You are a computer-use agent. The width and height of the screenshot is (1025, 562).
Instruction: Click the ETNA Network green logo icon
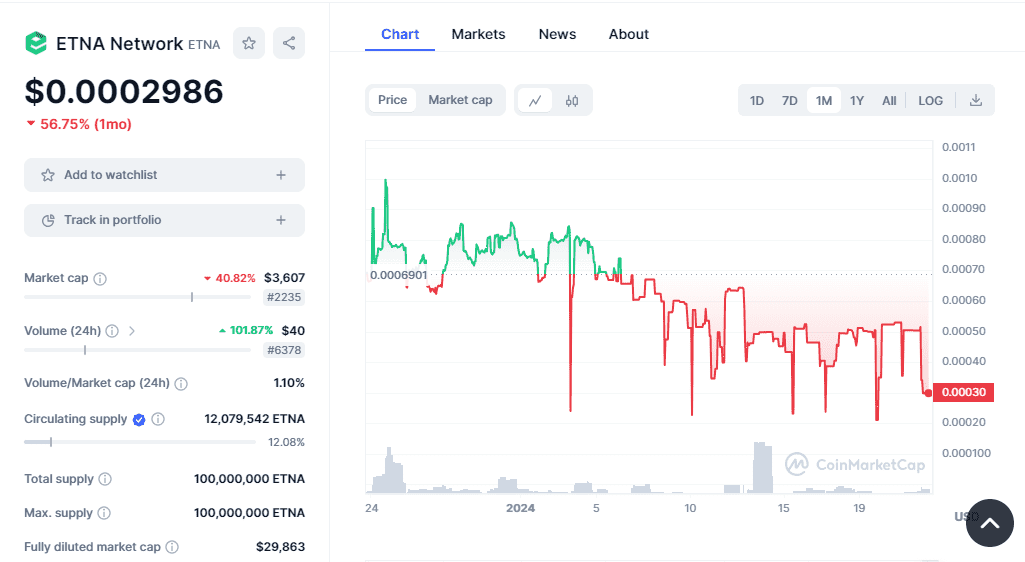click(36, 43)
